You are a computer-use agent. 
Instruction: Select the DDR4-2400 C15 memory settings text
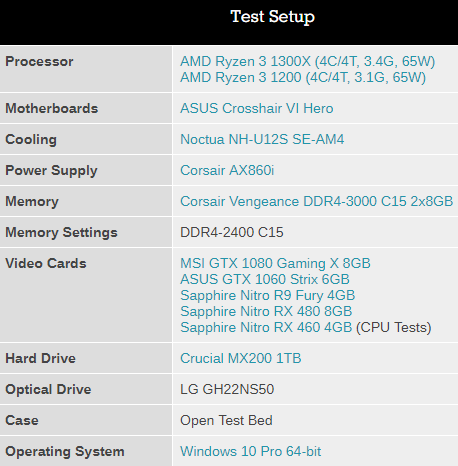coord(232,233)
